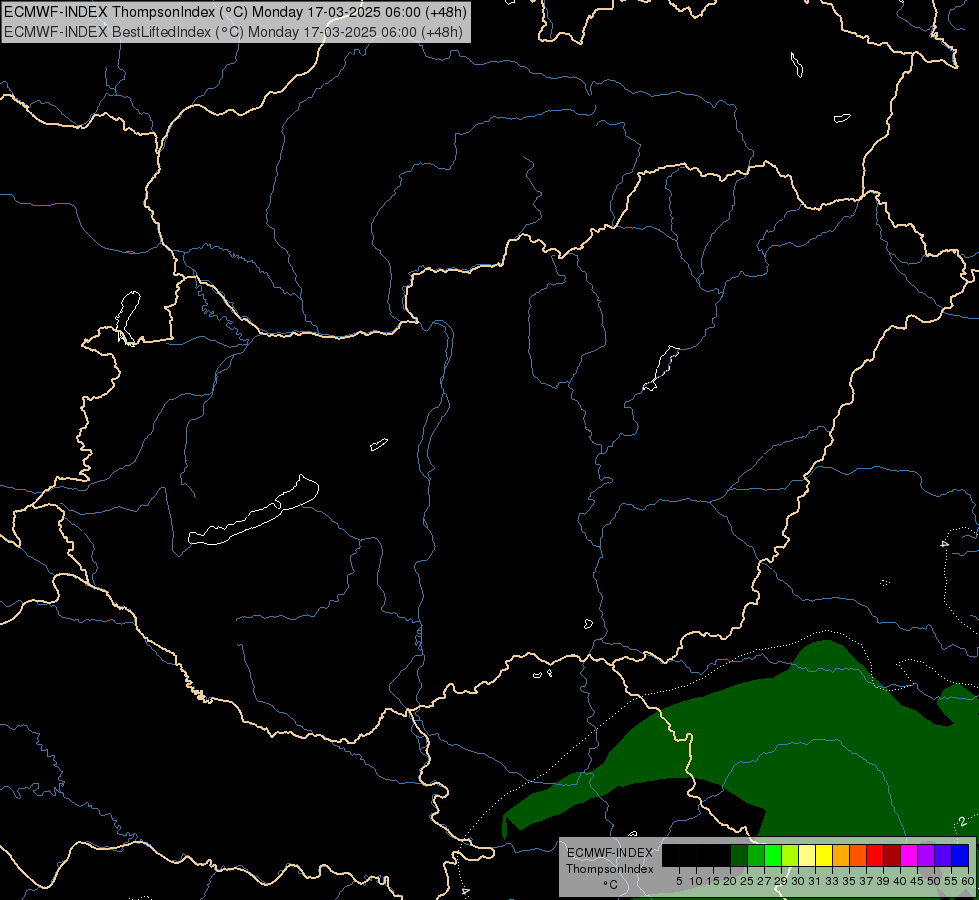Click the yellow 31-33 legend swatch
Image resolution: width=979 pixels, height=900 pixels.
tap(824, 855)
